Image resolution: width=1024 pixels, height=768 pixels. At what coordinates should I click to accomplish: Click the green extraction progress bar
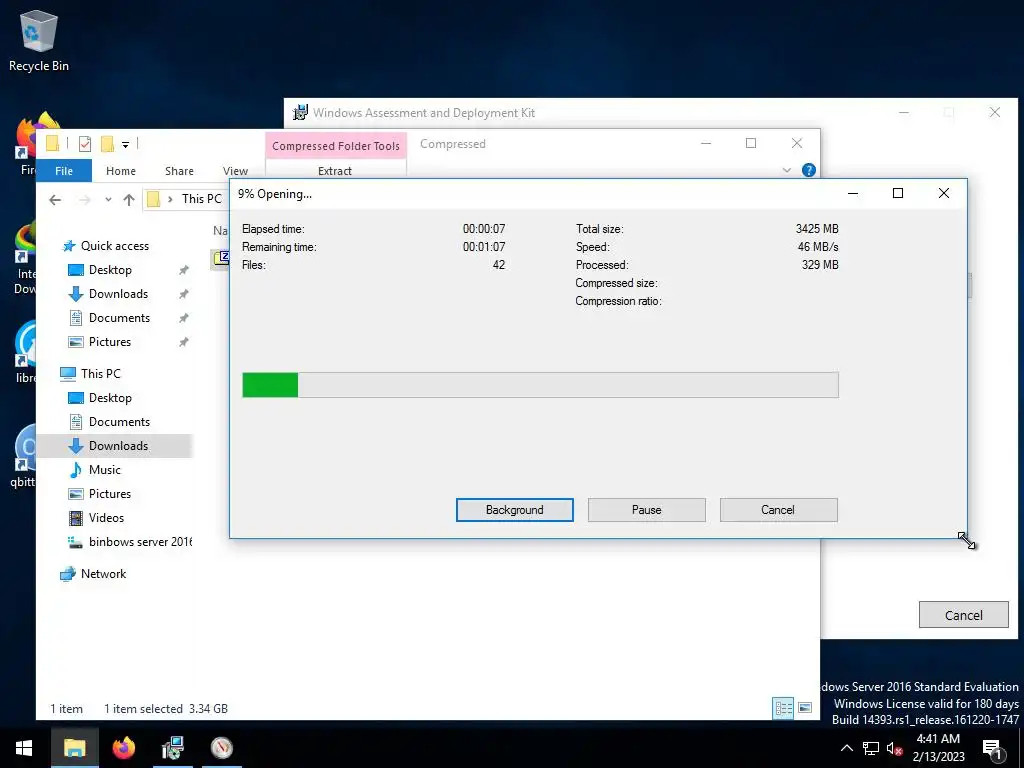[x=540, y=385]
